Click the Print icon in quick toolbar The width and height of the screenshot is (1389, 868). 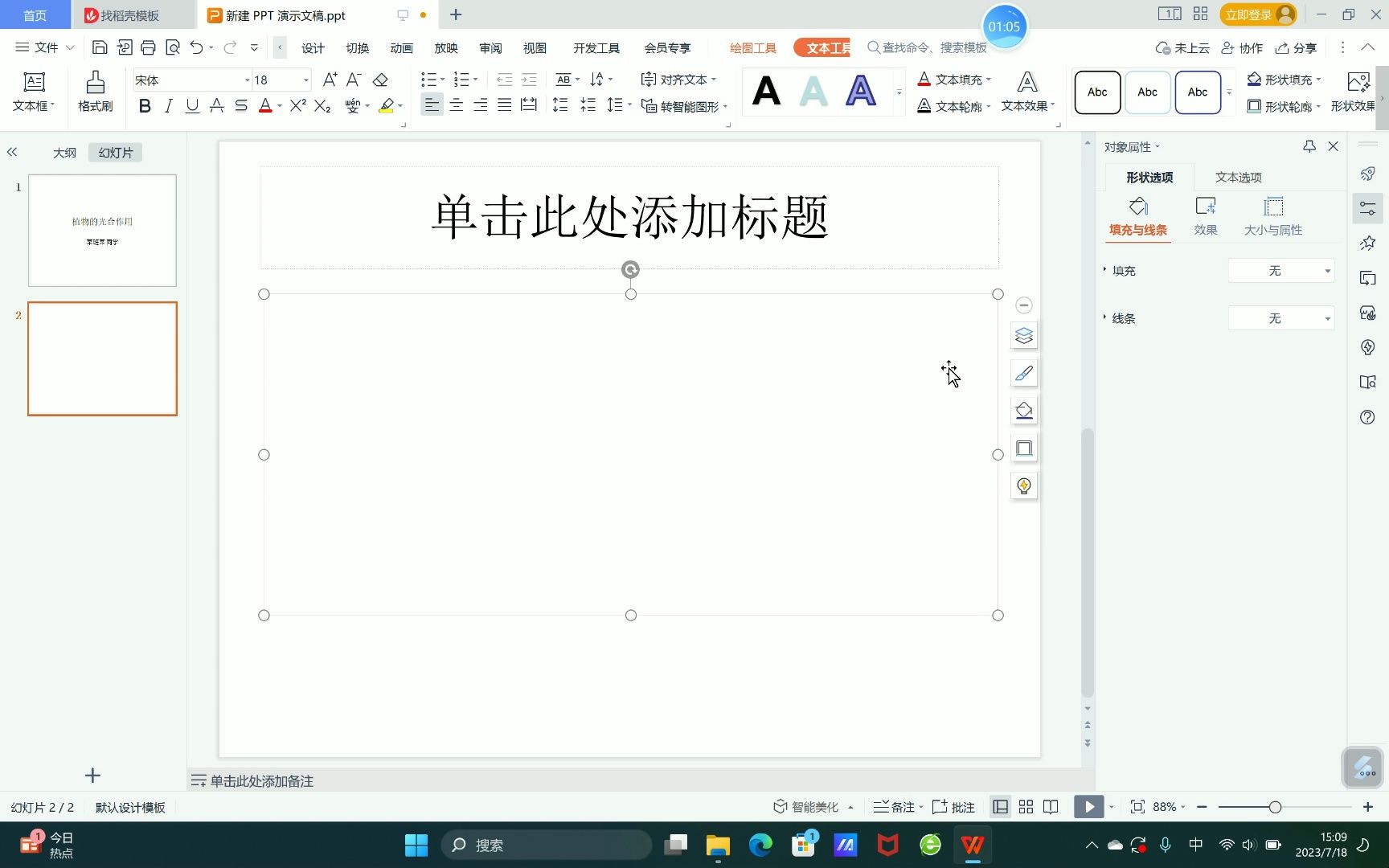click(148, 47)
